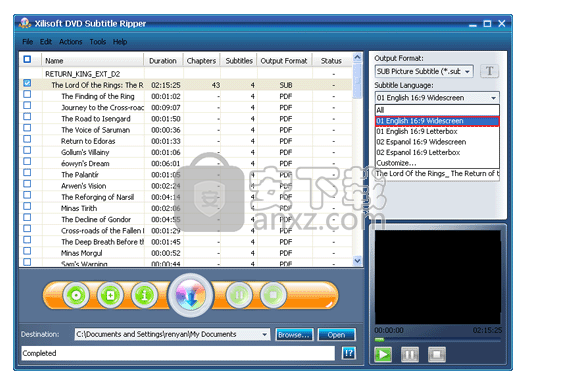Check The Finding of the Ring
This screenshot has width=564, height=388.
click(27, 94)
